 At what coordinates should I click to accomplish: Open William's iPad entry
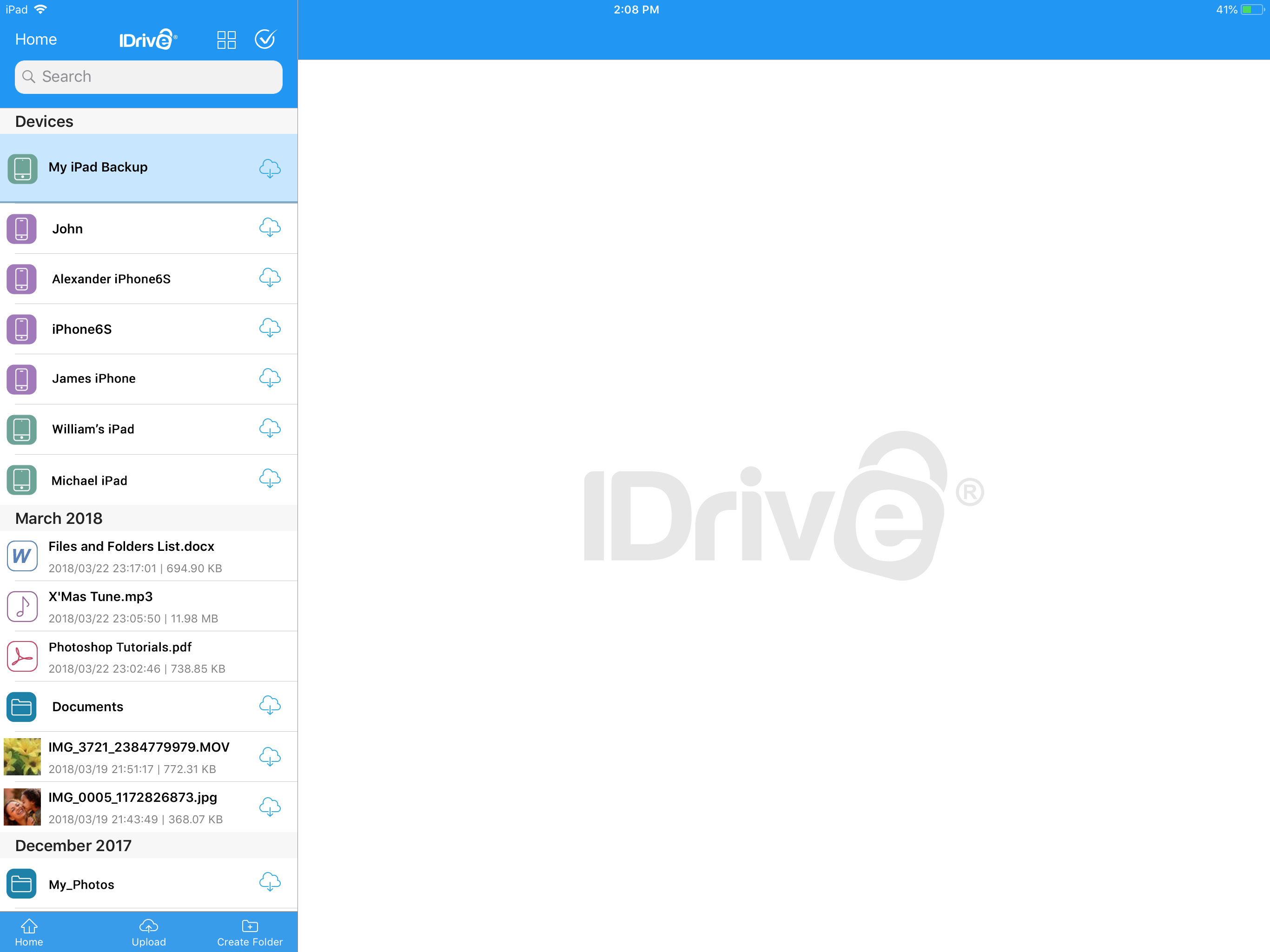149,430
